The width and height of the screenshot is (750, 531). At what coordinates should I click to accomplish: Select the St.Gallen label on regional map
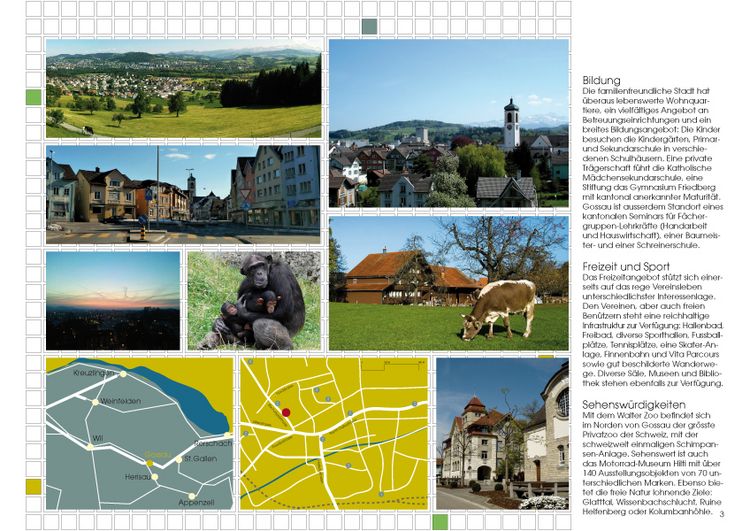pyautogui.click(x=200, y=459)
